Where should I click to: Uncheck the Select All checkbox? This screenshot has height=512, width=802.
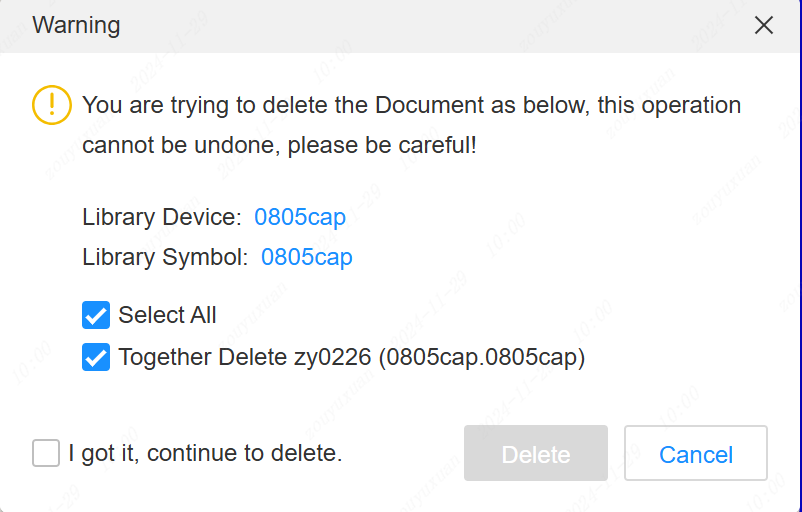click(x=96, y=316)
